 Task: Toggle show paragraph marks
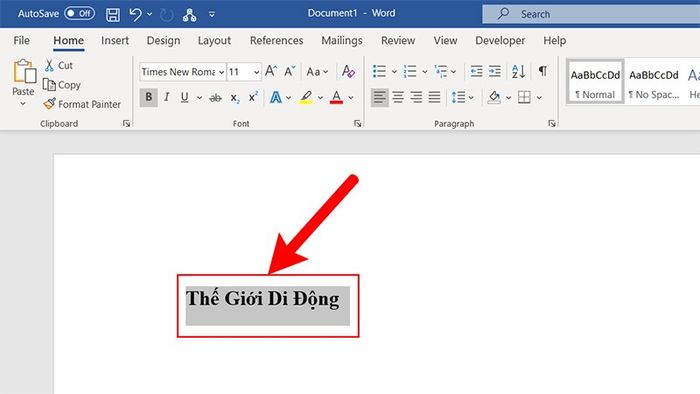(542, 71)
